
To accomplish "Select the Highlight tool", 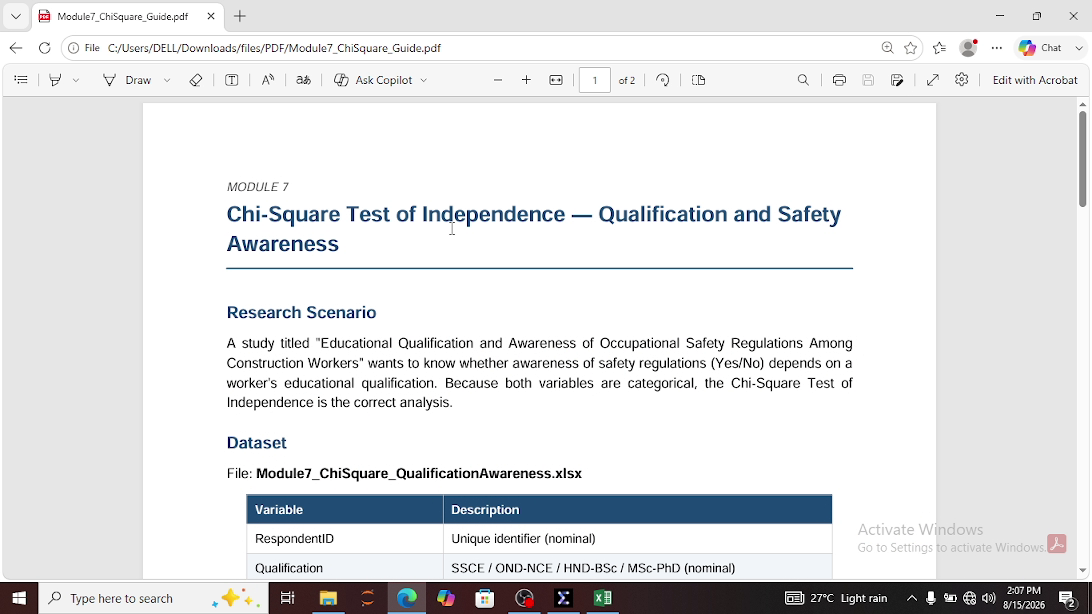I will 55,80.
